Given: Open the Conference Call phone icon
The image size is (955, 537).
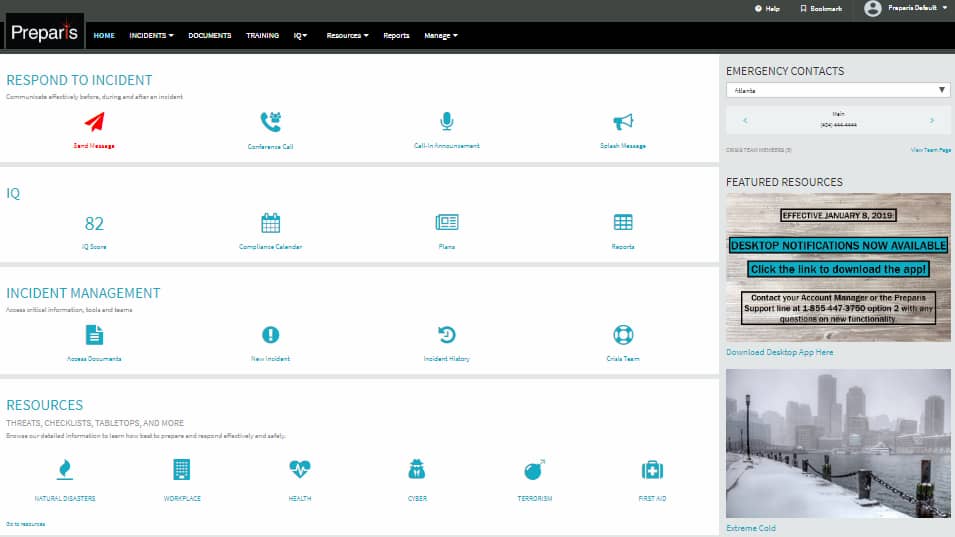Looking at the screenshot, I should (x=270, y=122).
